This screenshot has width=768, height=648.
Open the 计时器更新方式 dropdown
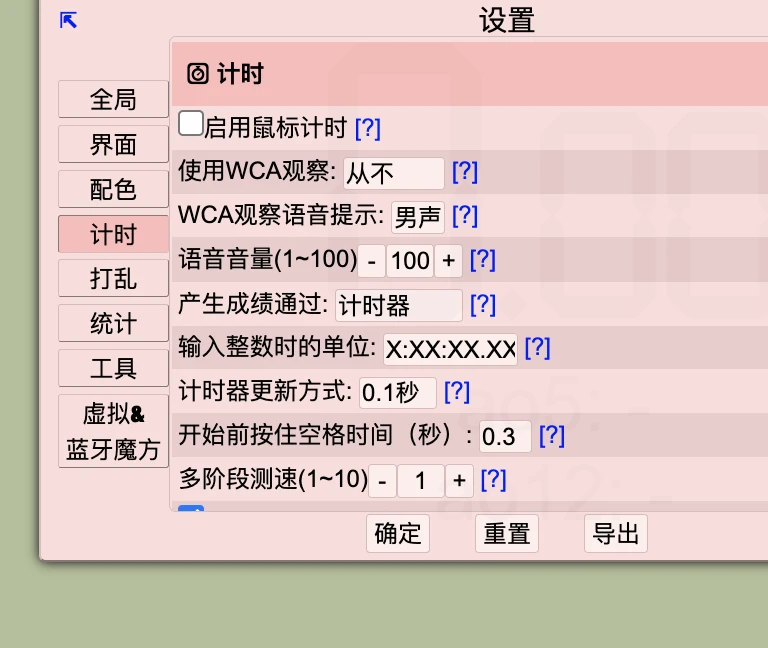tap(398, 393)
